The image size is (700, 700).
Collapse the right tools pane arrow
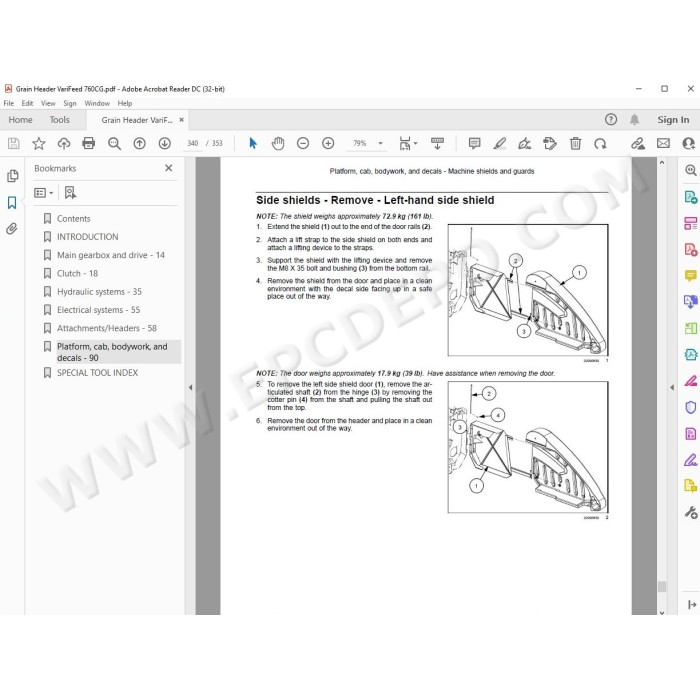[672, 388]
